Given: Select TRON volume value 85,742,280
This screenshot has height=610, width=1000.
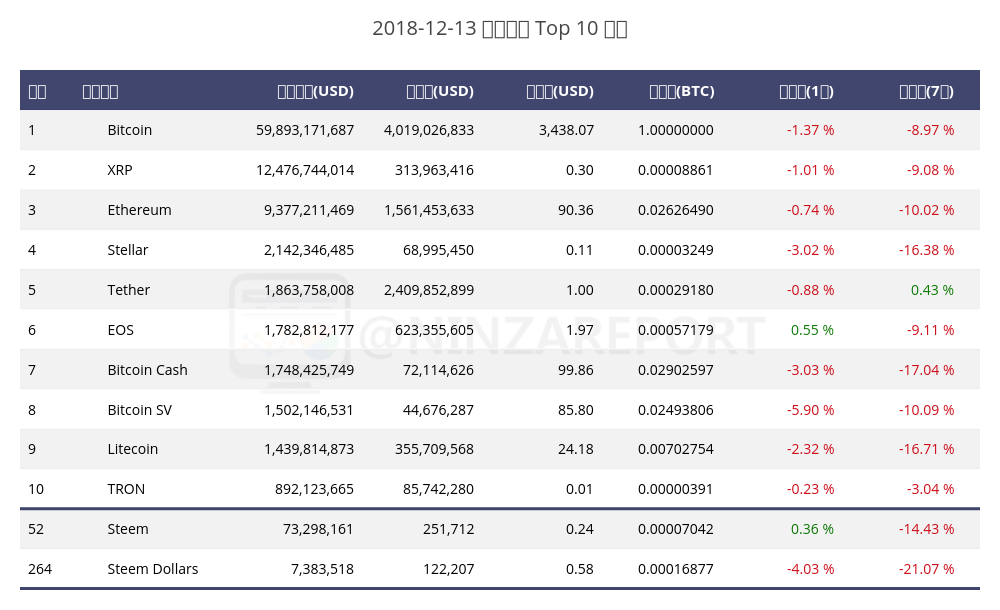Looking at the screenshot, I should pyautogui.click(x=438, y=489).
